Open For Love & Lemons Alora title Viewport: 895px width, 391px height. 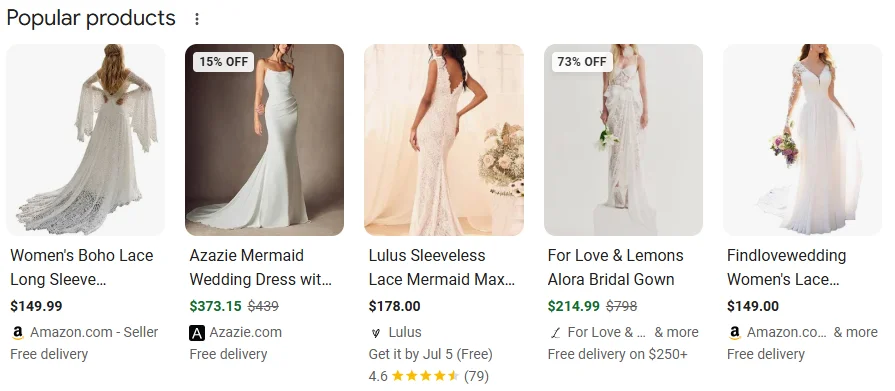click(615, 267)
